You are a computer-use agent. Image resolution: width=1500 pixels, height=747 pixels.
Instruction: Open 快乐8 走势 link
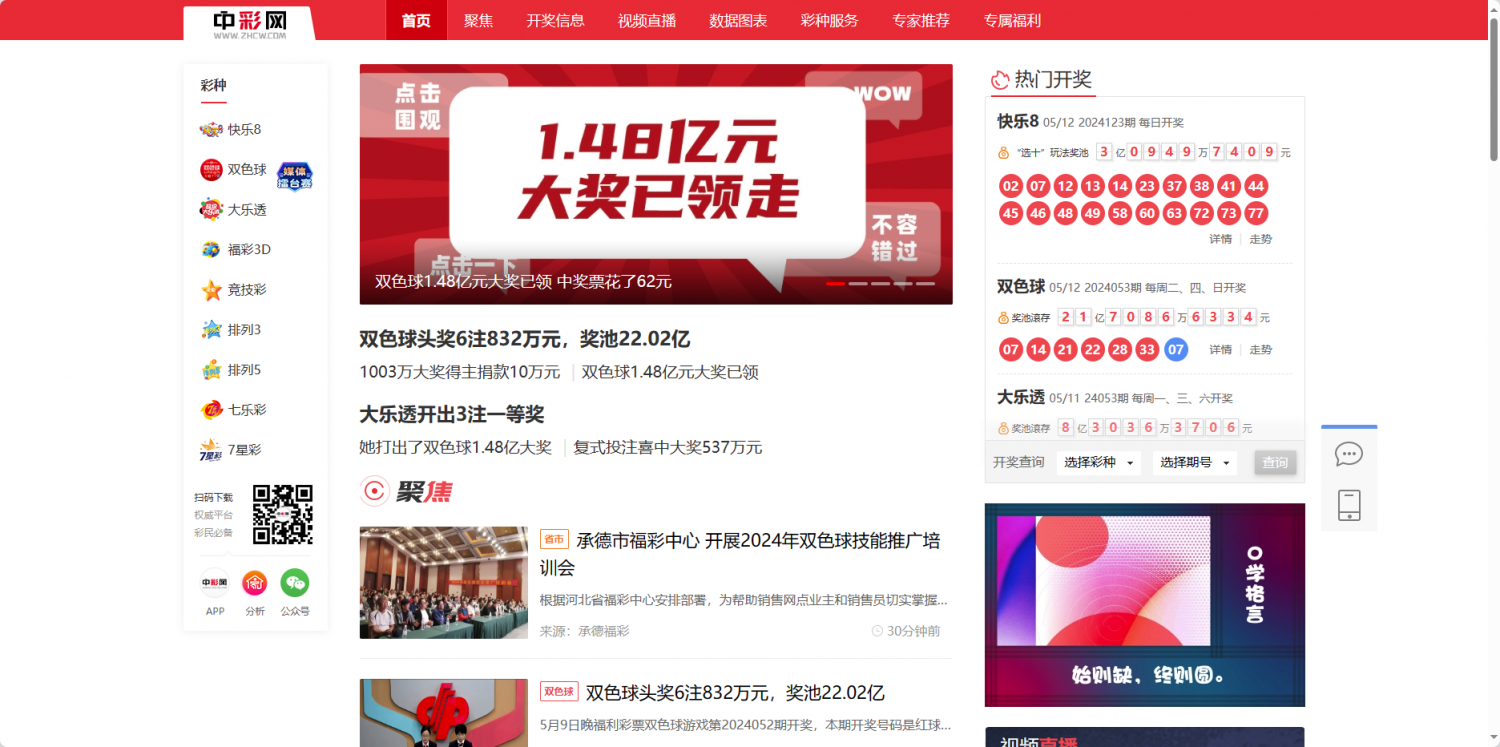tap(1260, 239)
